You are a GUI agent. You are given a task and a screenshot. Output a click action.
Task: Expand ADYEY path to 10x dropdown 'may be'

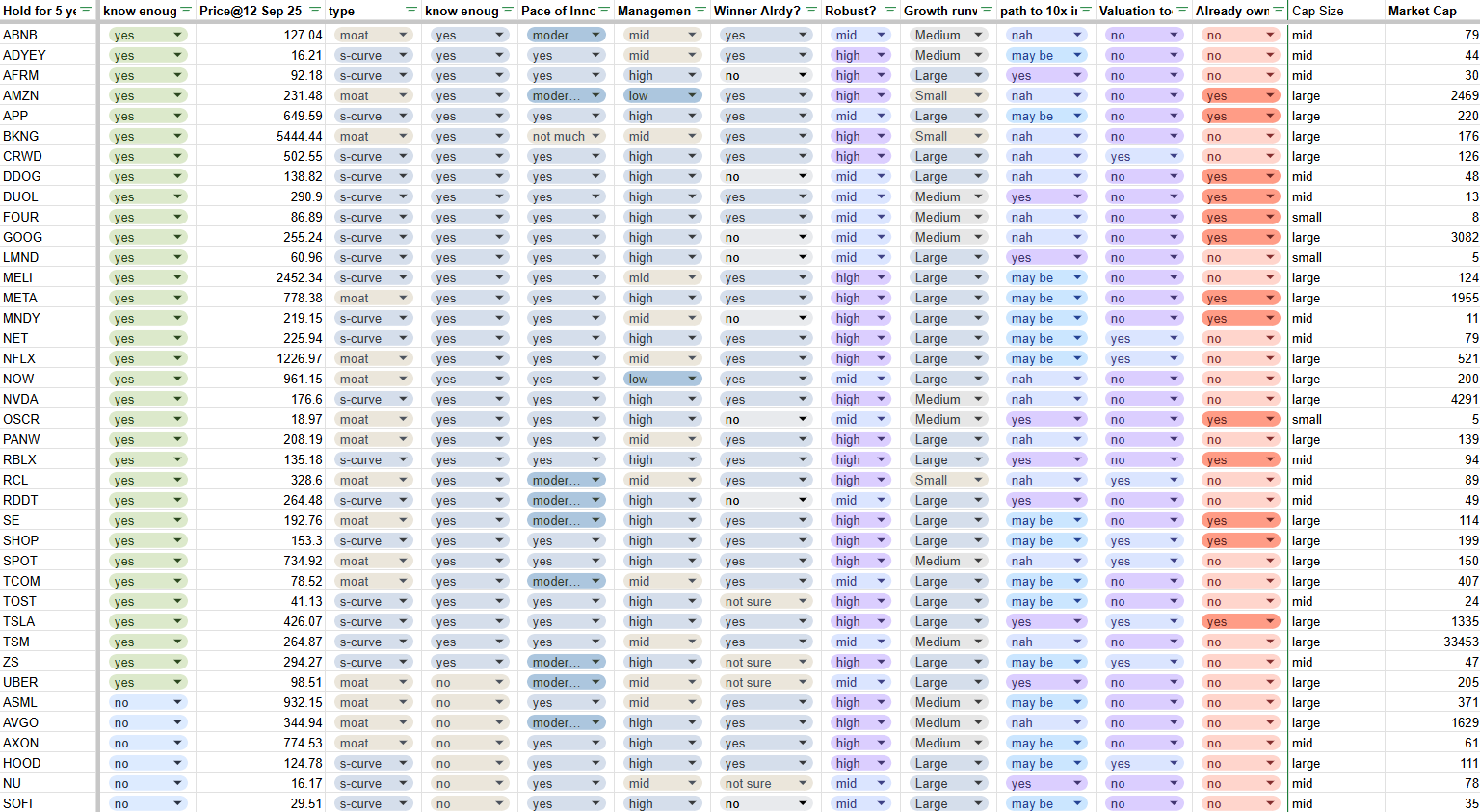click(x=1077, y=55)
